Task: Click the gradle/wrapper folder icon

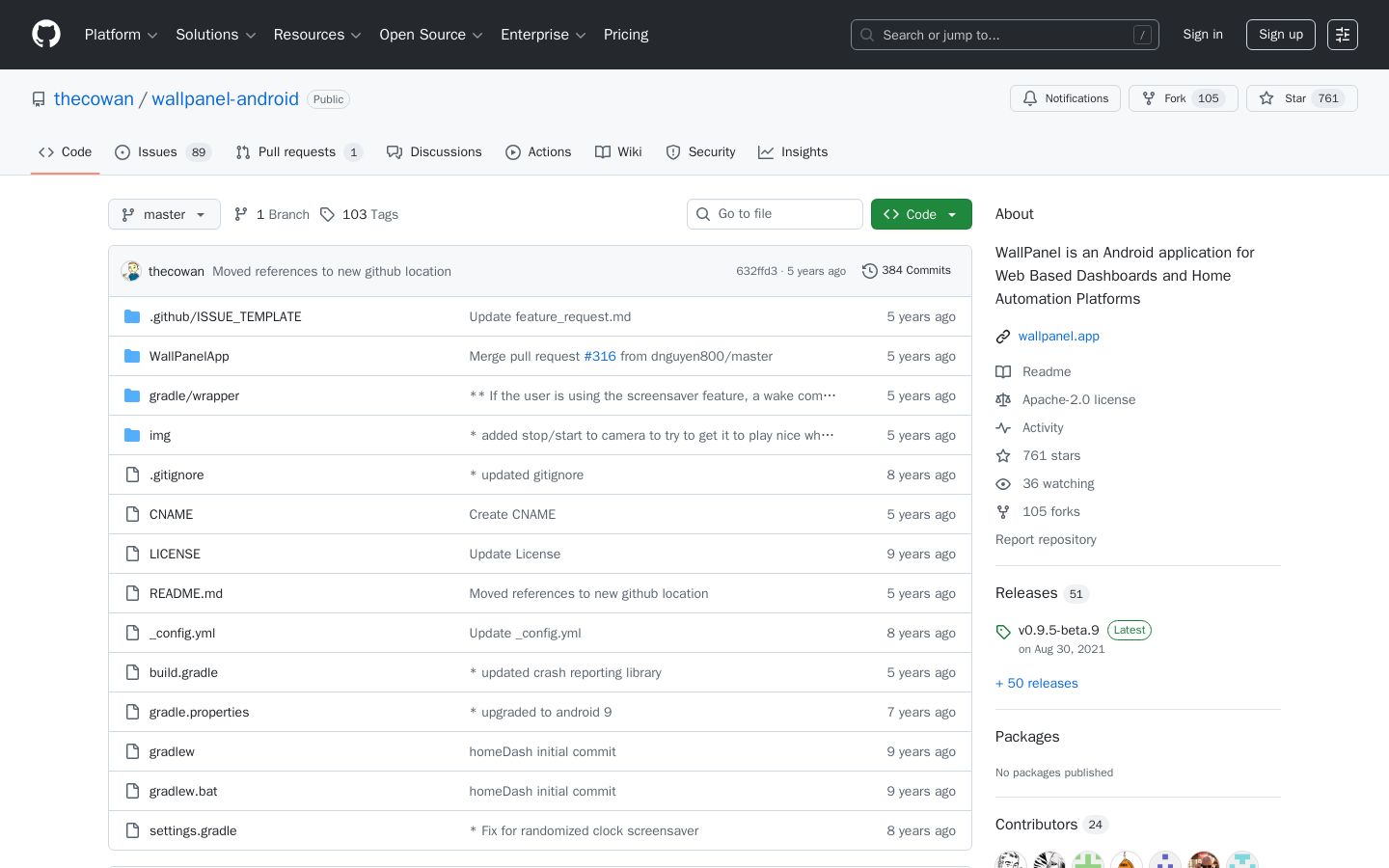Action: 132,395
